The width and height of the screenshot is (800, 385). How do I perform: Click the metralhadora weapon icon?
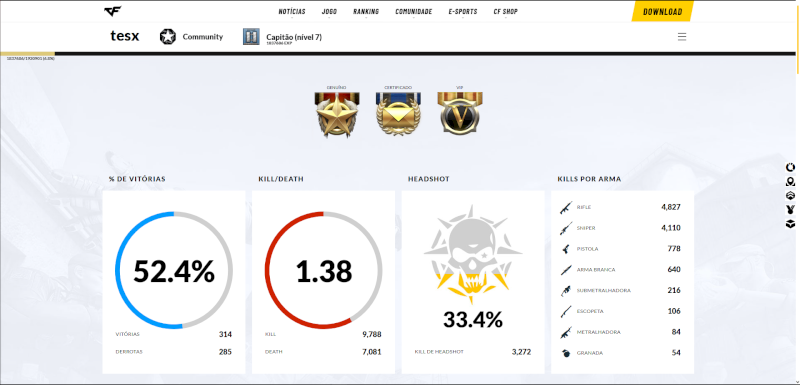tap(566, 332)
